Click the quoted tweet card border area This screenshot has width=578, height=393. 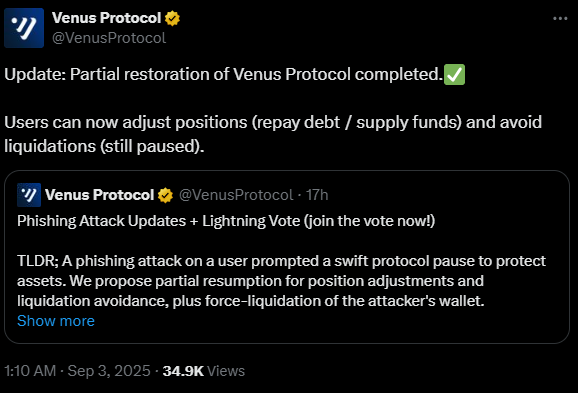pos(287,257)
